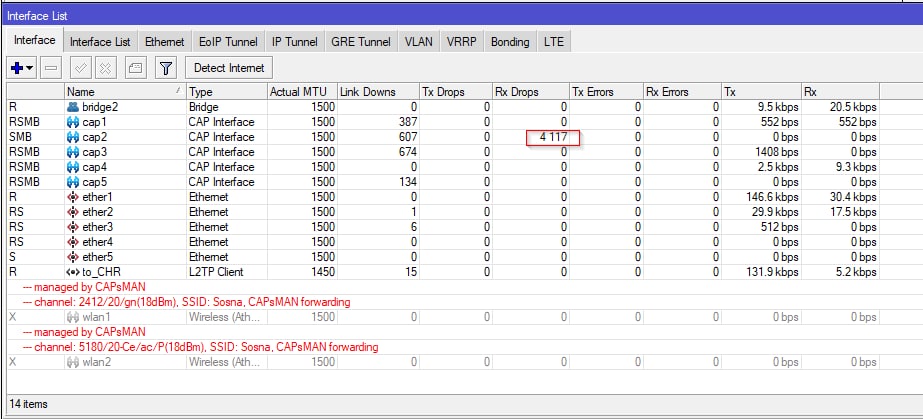Click the Tx column header
Image resolution: width=923 pixels, height=419 pixels.
tap(761, 92)
